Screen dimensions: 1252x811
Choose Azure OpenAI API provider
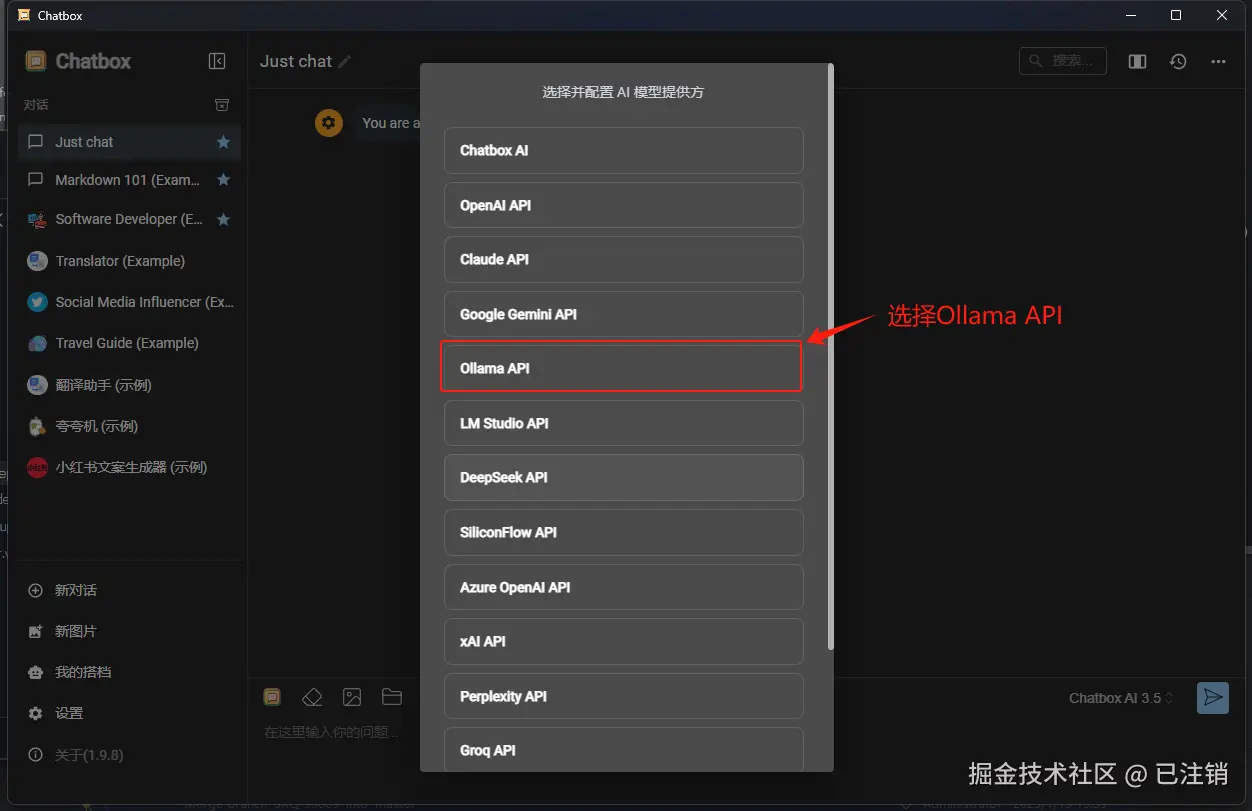click(x=623, y=587)
